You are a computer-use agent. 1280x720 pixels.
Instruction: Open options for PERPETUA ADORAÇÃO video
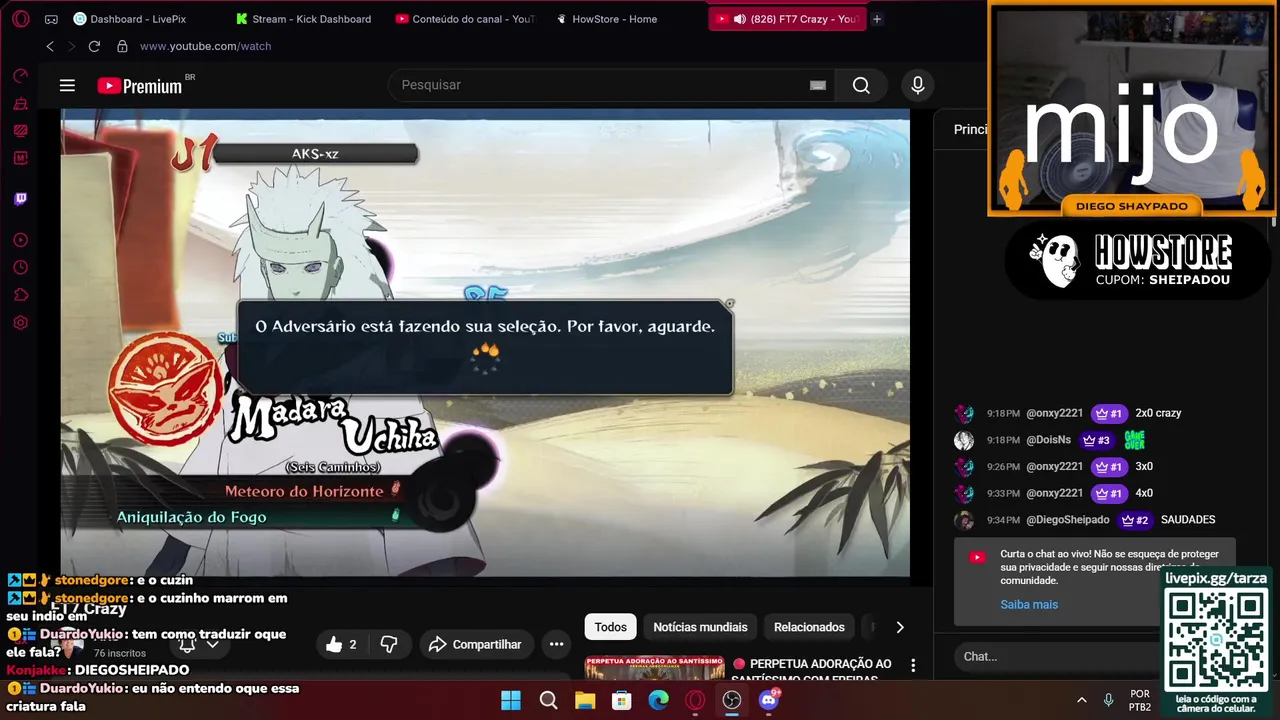[913, 665]
